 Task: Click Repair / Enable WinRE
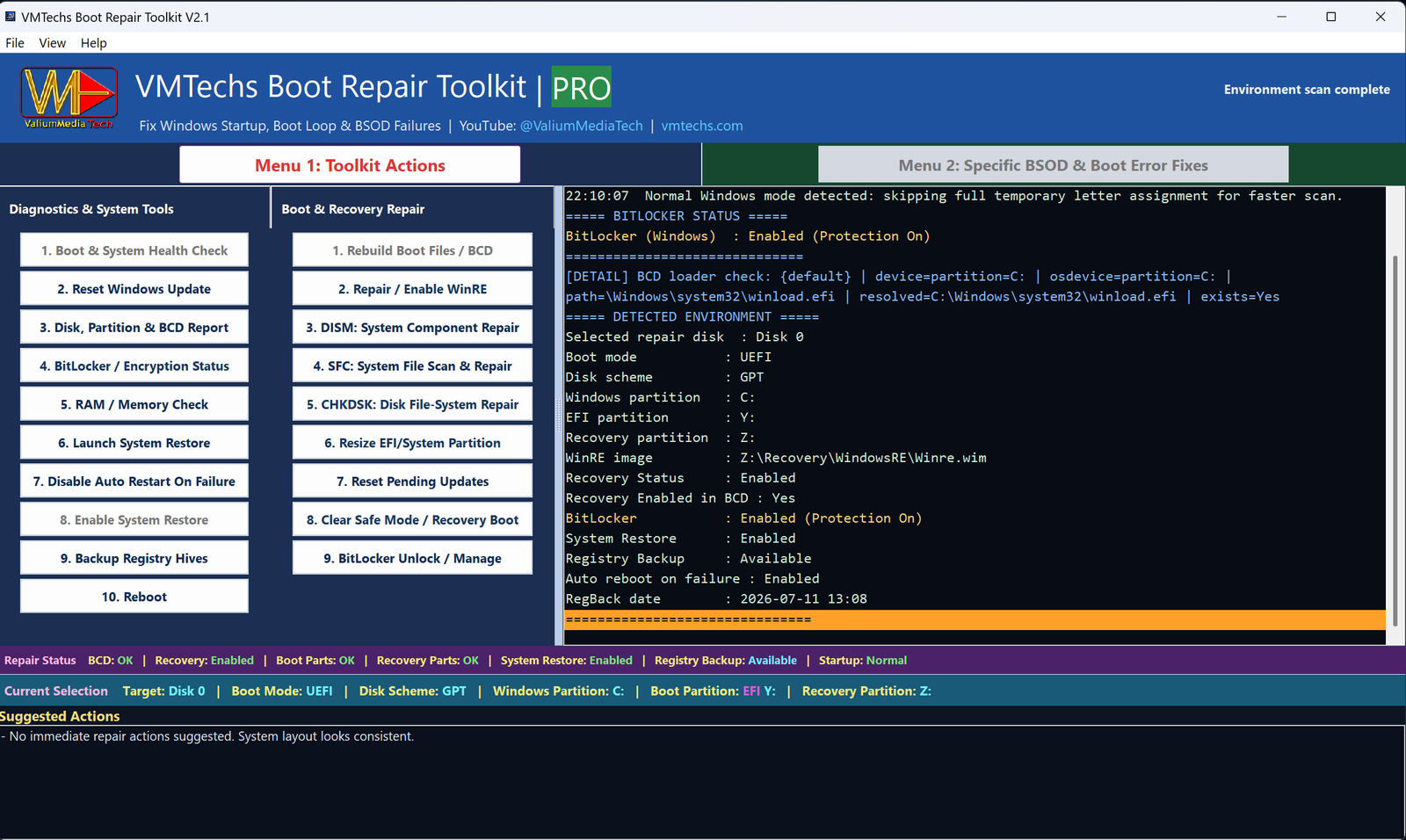(412, 289)
